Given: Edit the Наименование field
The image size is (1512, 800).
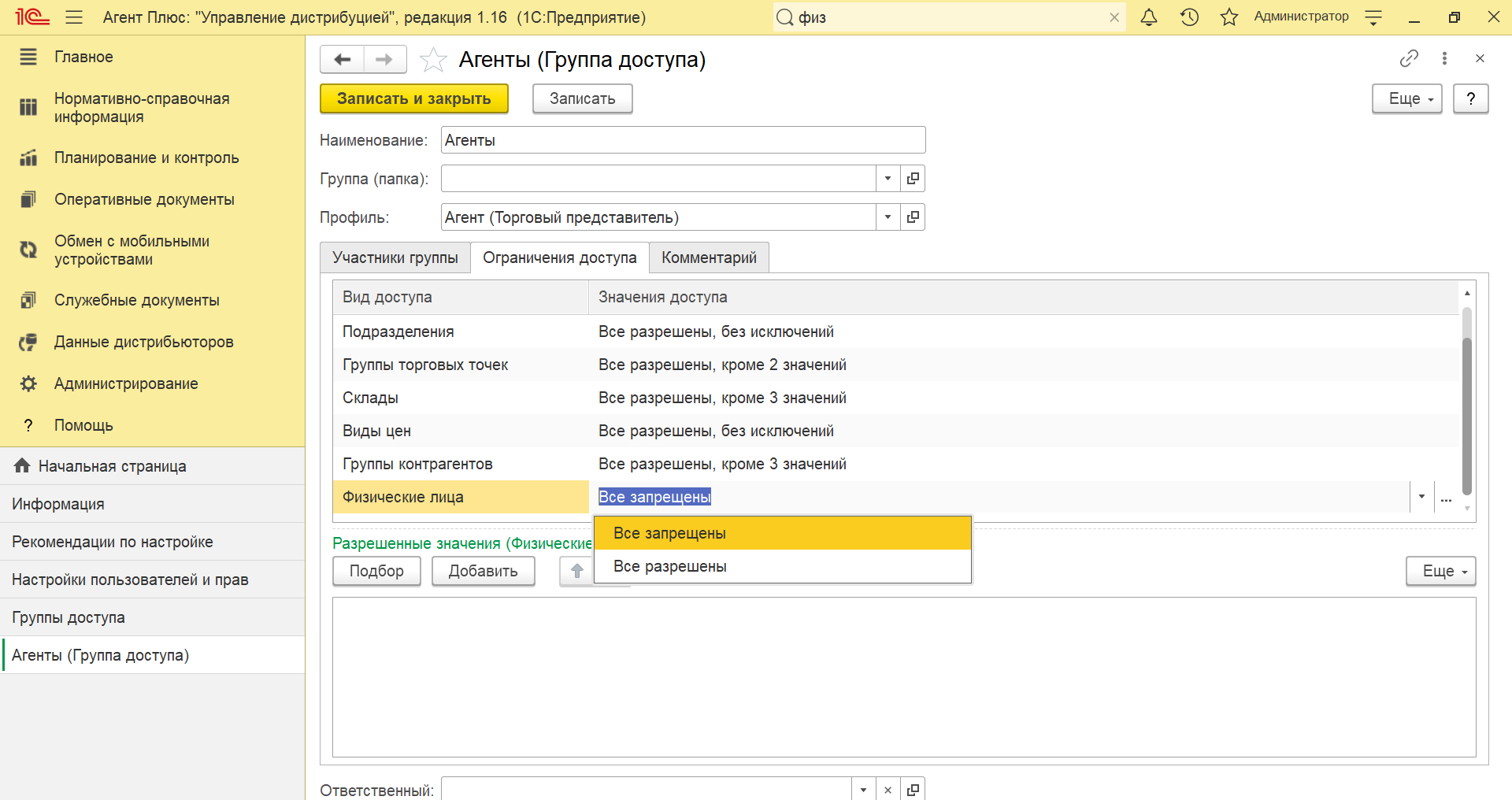Looking at the screenshot, I should pyautogui.click(x=683, y=140).
